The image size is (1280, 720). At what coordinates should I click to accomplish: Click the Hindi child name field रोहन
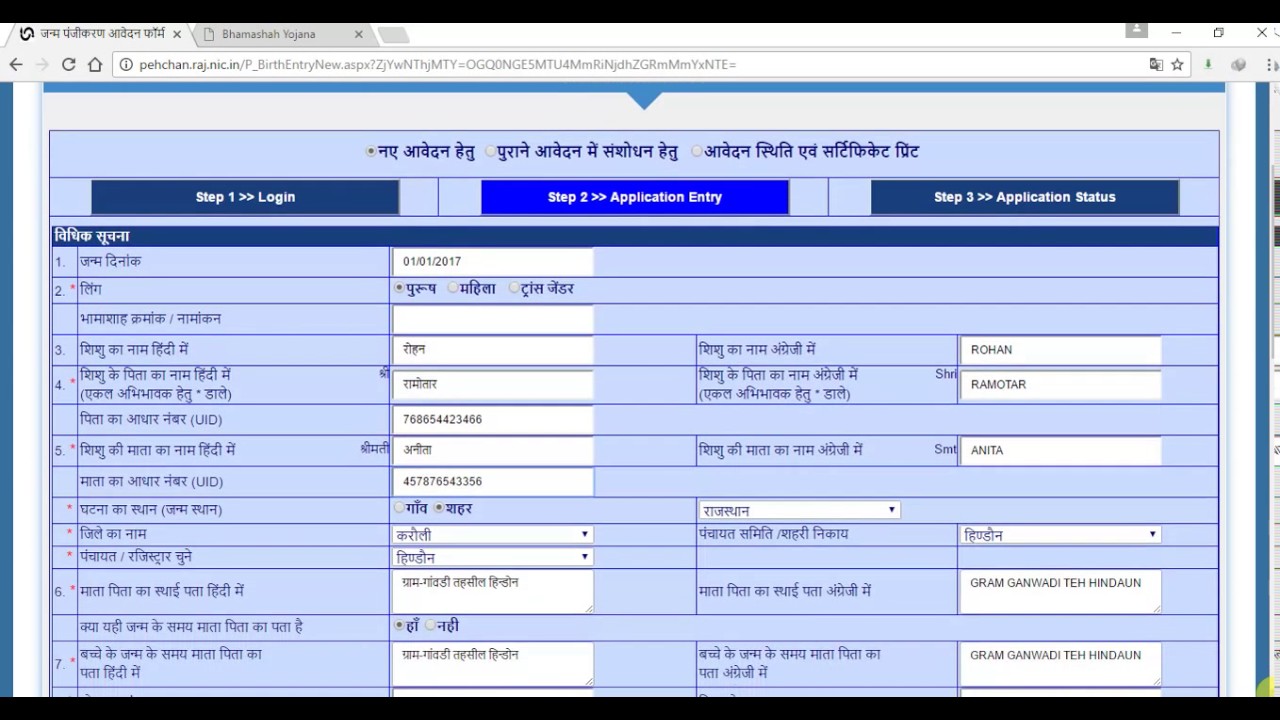tap(493, 350)
